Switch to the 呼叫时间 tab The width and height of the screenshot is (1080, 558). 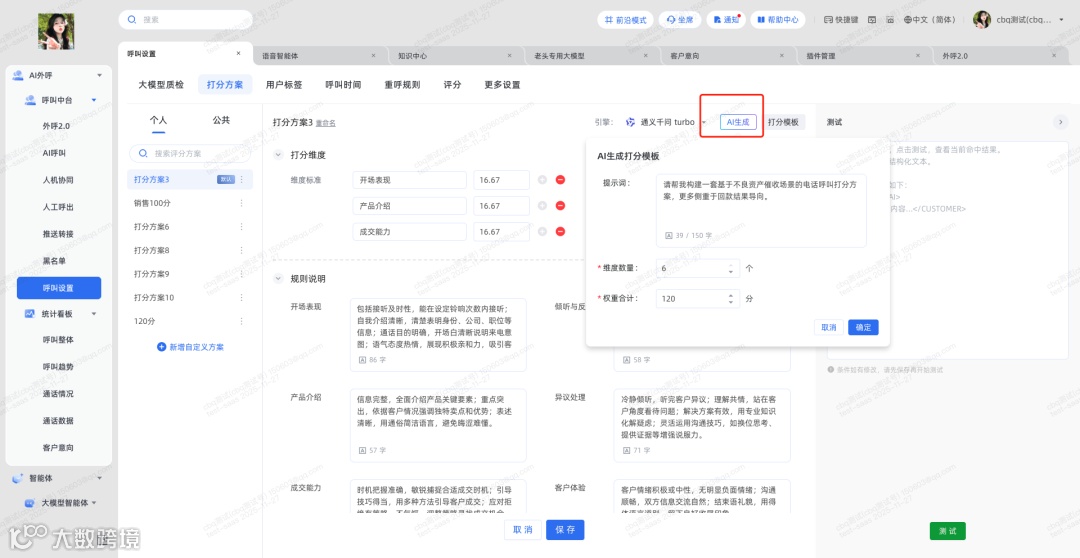(x=343, y=85)
